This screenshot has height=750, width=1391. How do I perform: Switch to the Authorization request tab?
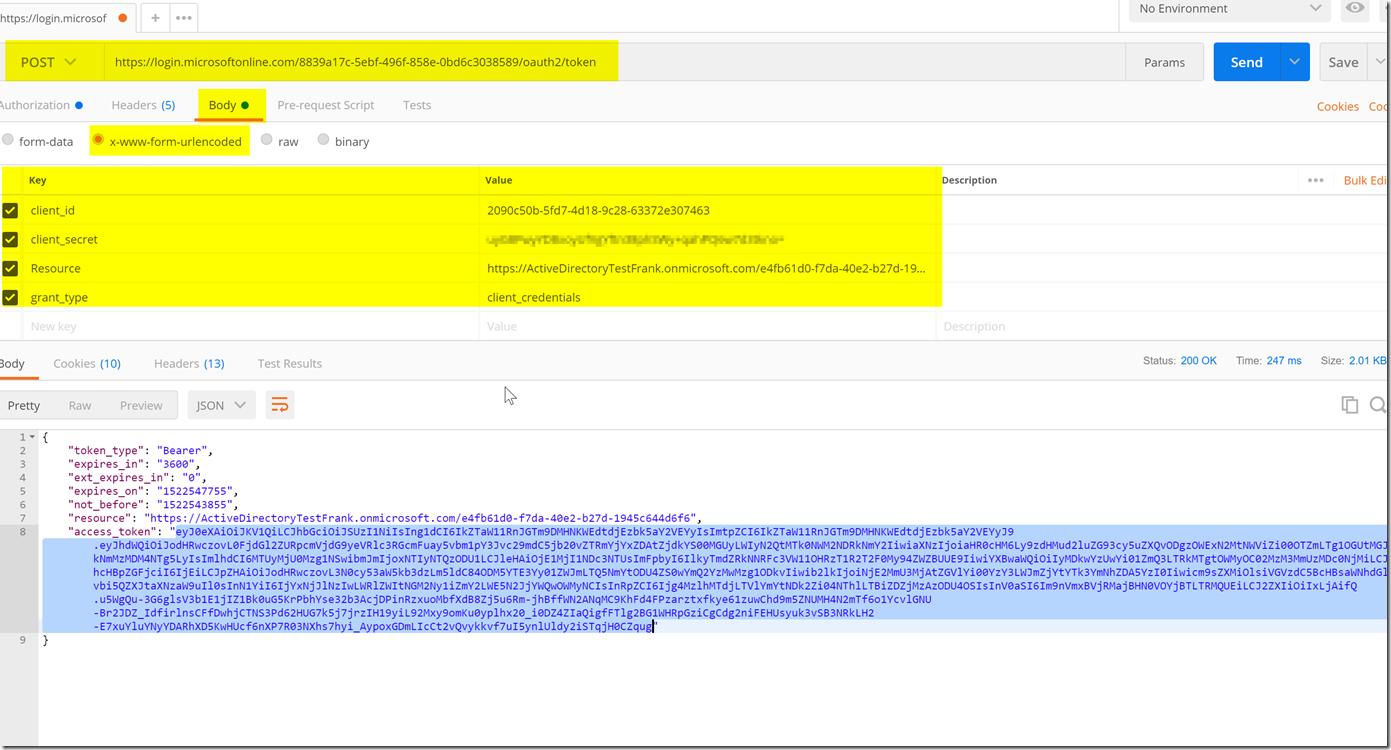pos(40,105)
